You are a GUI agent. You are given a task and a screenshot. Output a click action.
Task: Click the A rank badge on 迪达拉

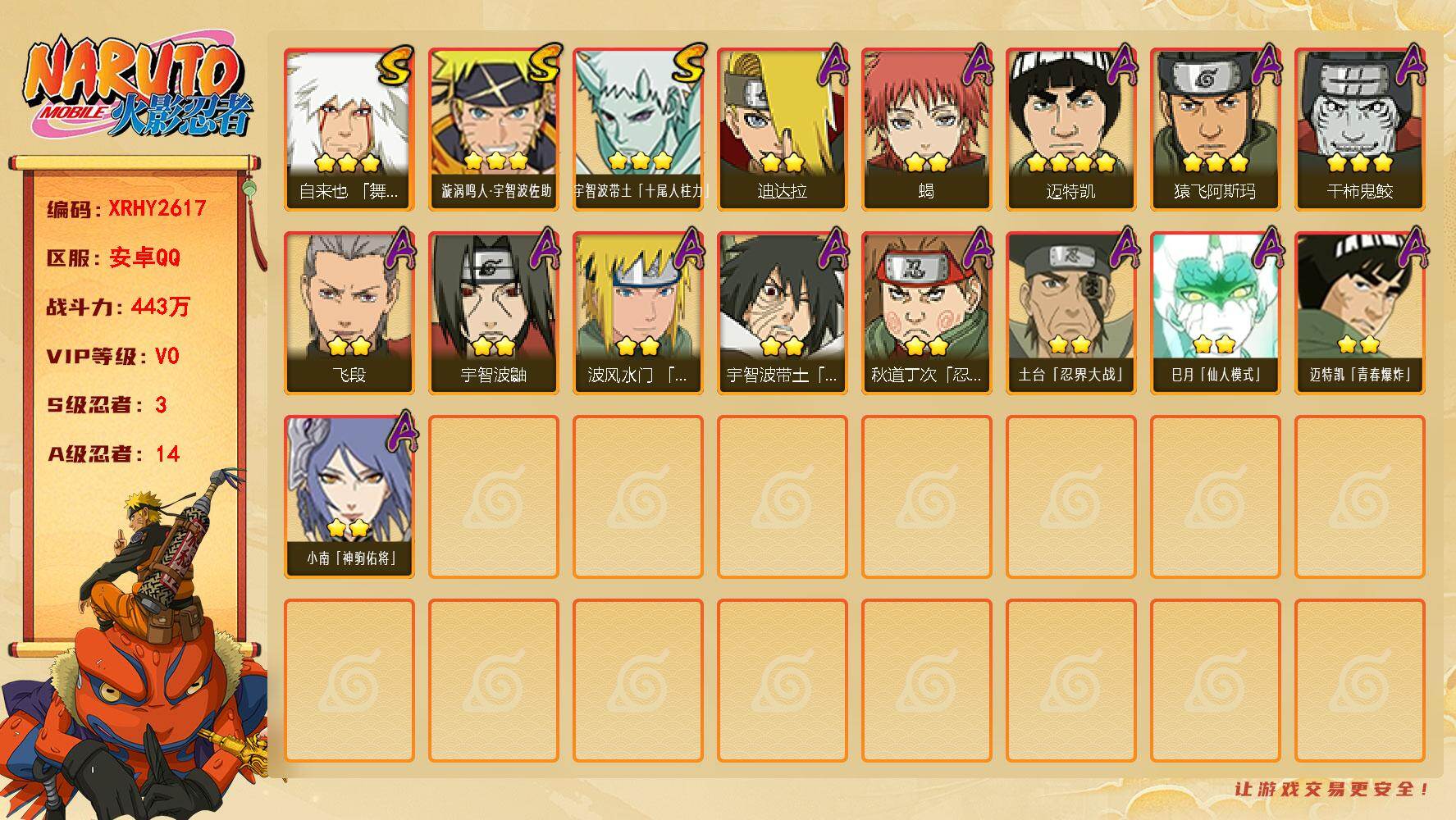coord(833,66)
